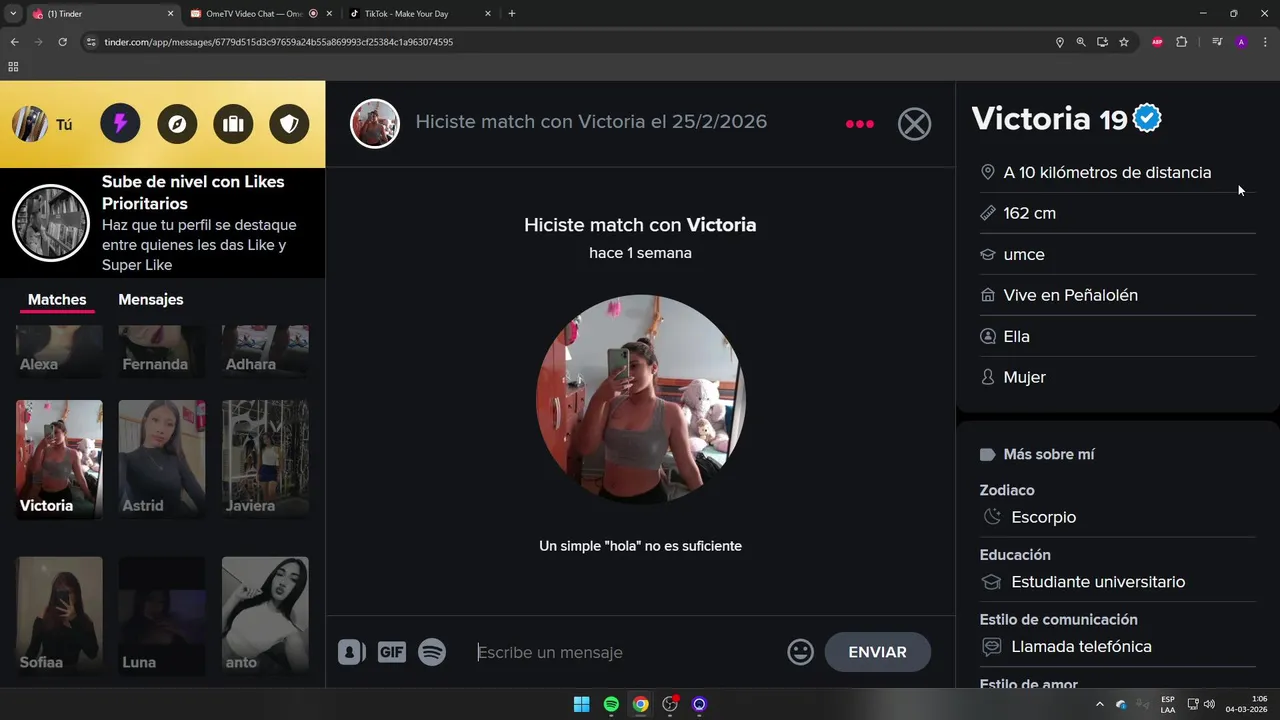Click 'A 10 kilómetros de distancia' text
Screen dimensions: 1280x720
[x=1107, y=172]
